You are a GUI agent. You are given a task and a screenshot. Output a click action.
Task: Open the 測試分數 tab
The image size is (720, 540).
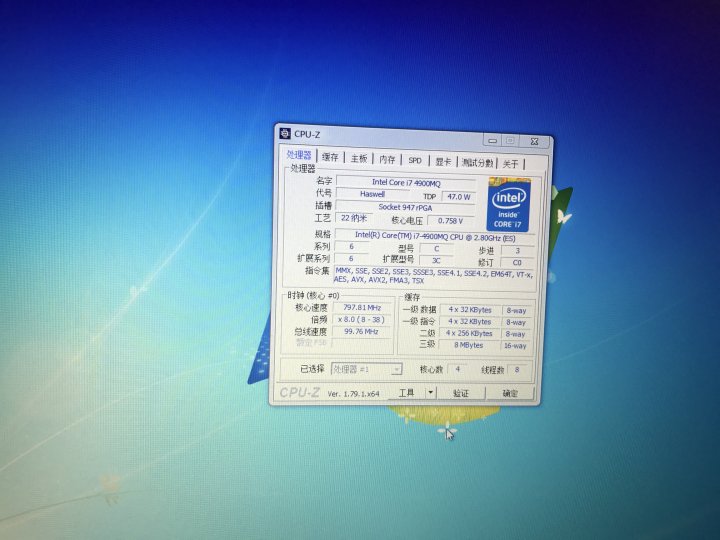478,163
